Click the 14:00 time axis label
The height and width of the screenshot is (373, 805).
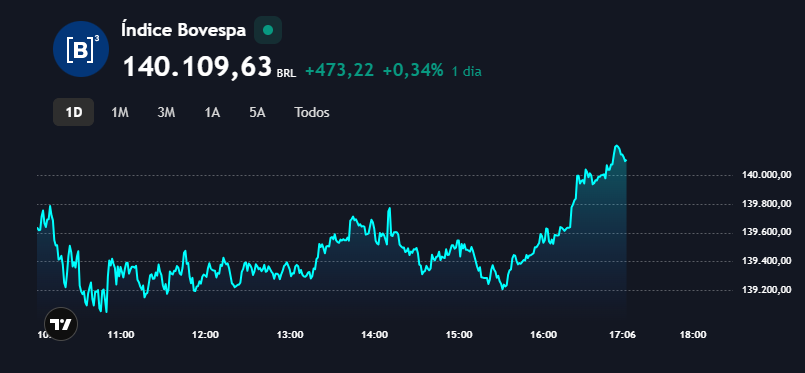tap(374, 335)
